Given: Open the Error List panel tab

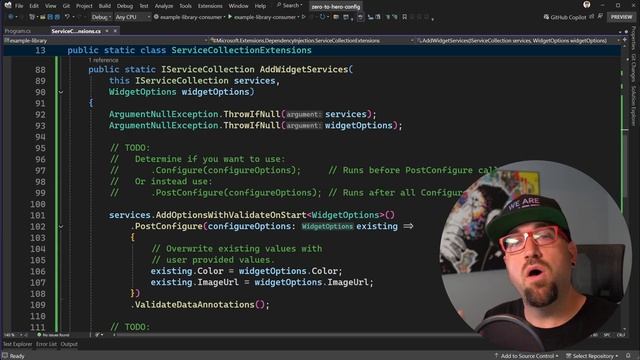Looking at the screenshot, I should click(x=47, y=344).
